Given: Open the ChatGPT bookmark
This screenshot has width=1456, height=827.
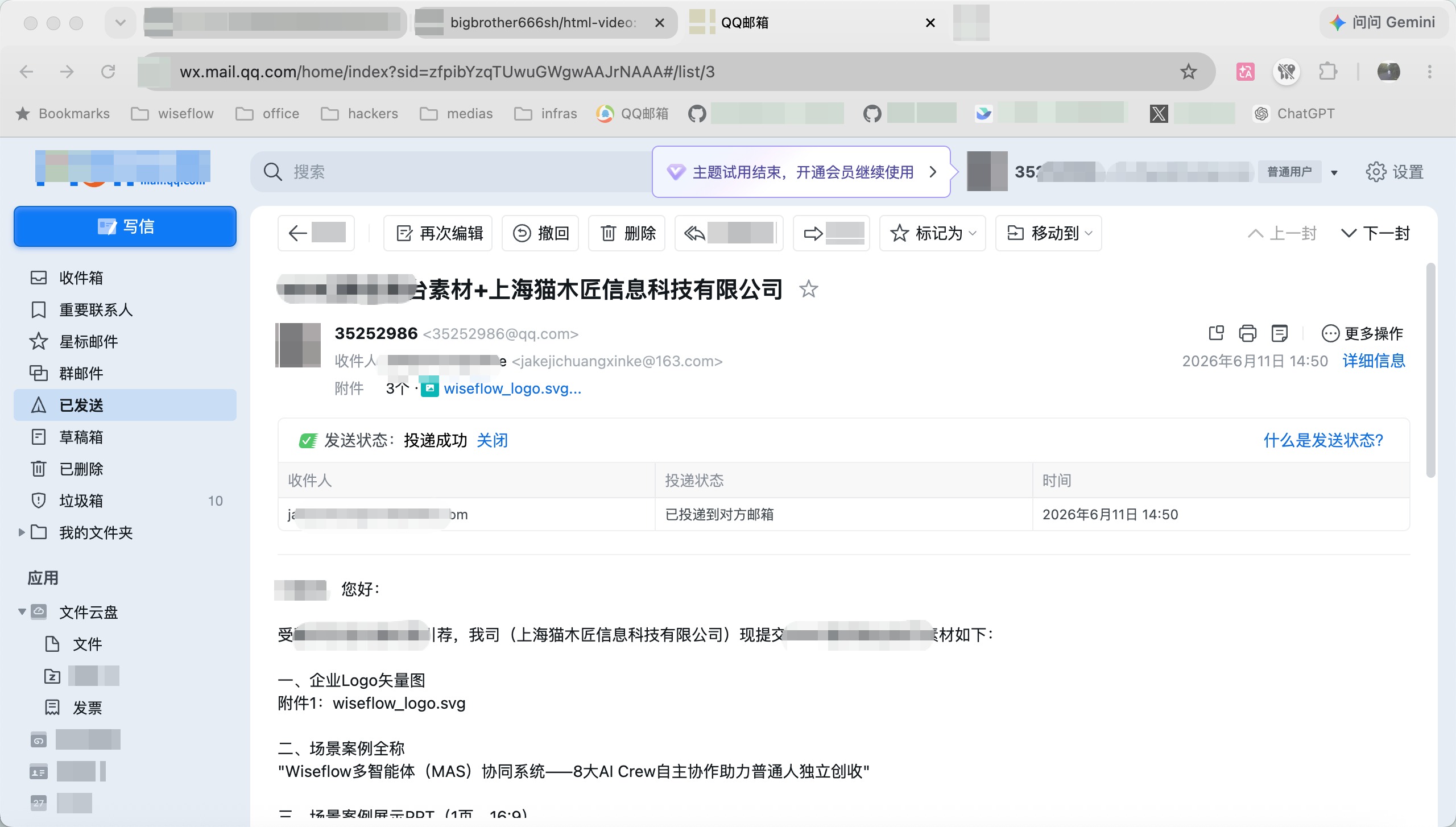Looking at the screenshot, I should (1294, 114).
